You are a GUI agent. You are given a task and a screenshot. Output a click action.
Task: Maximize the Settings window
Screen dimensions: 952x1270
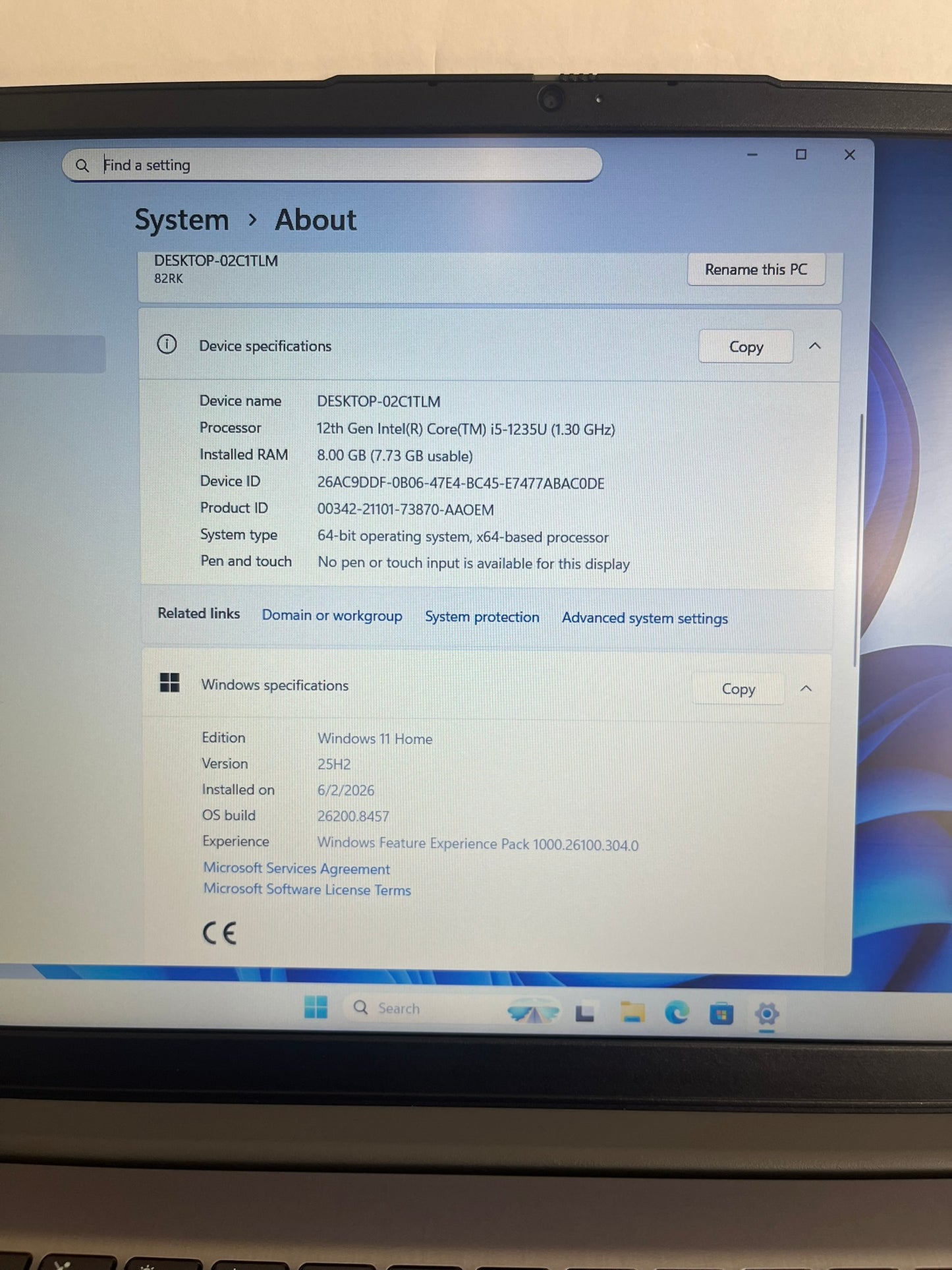pyautogui.click(x=801, y=155)
